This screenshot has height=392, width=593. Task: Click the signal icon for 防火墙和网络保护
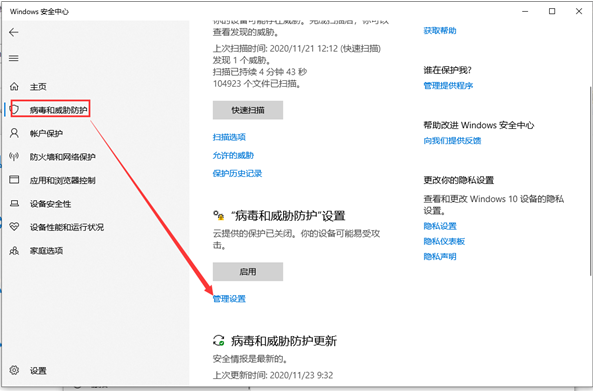(14, 156)
